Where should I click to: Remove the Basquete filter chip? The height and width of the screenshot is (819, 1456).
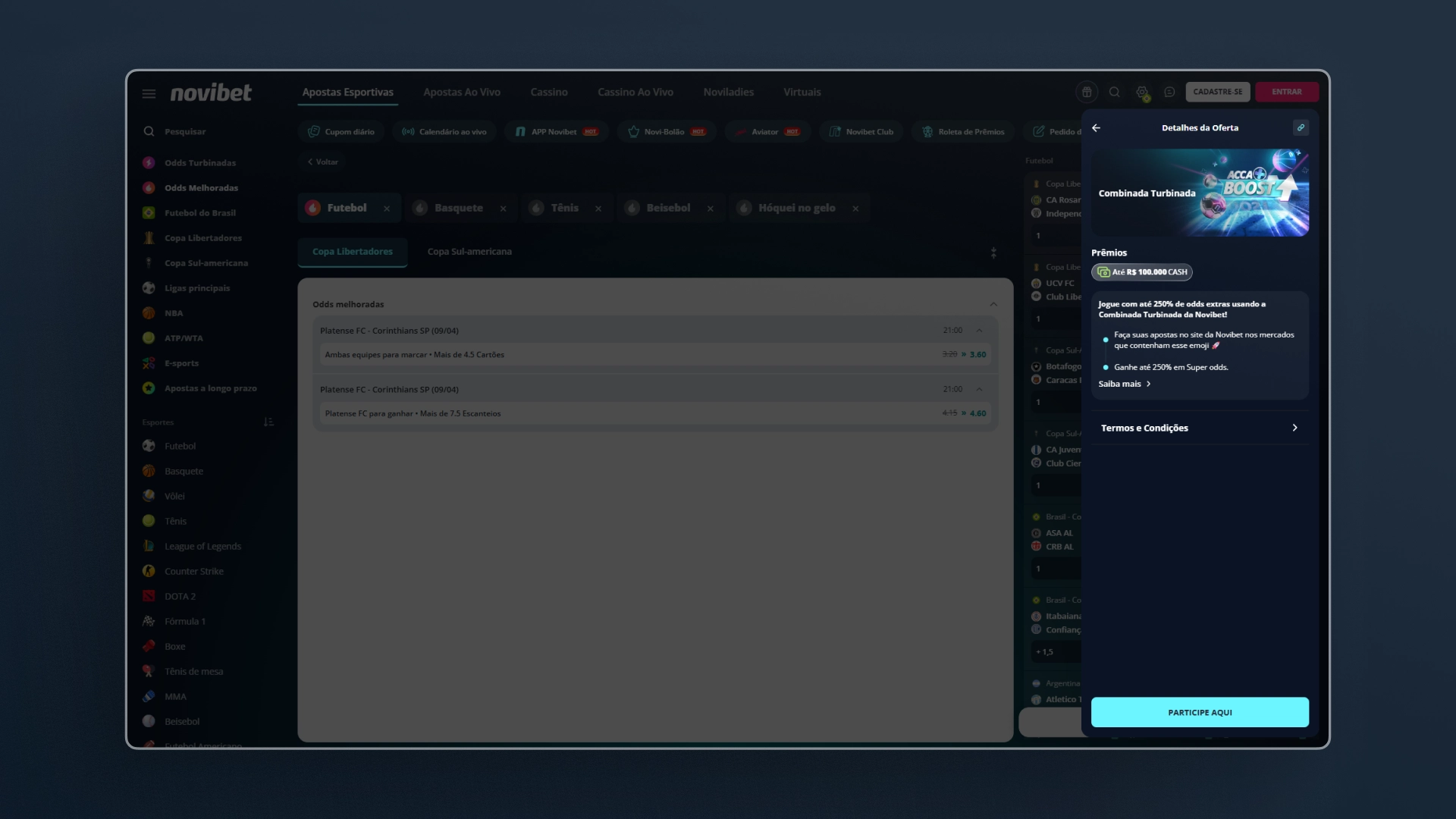tap(503, 209)
